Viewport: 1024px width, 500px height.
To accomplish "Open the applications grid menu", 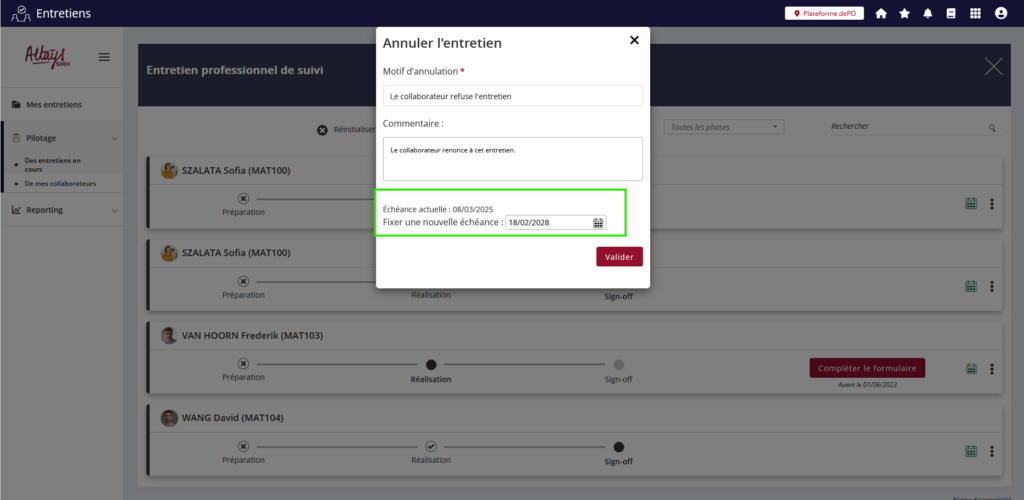I will [975, 14].
